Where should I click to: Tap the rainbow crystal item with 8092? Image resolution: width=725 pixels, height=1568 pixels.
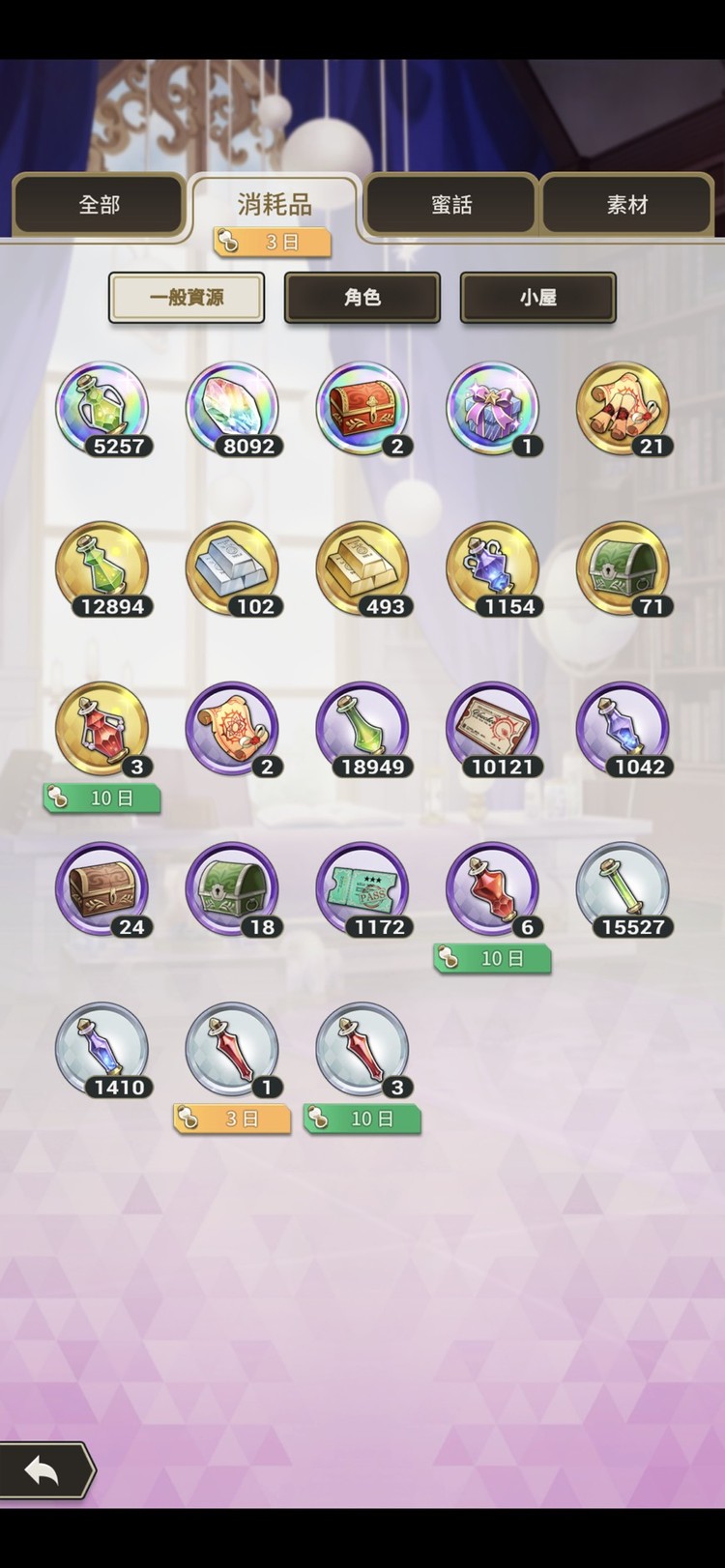coord(232,410)
